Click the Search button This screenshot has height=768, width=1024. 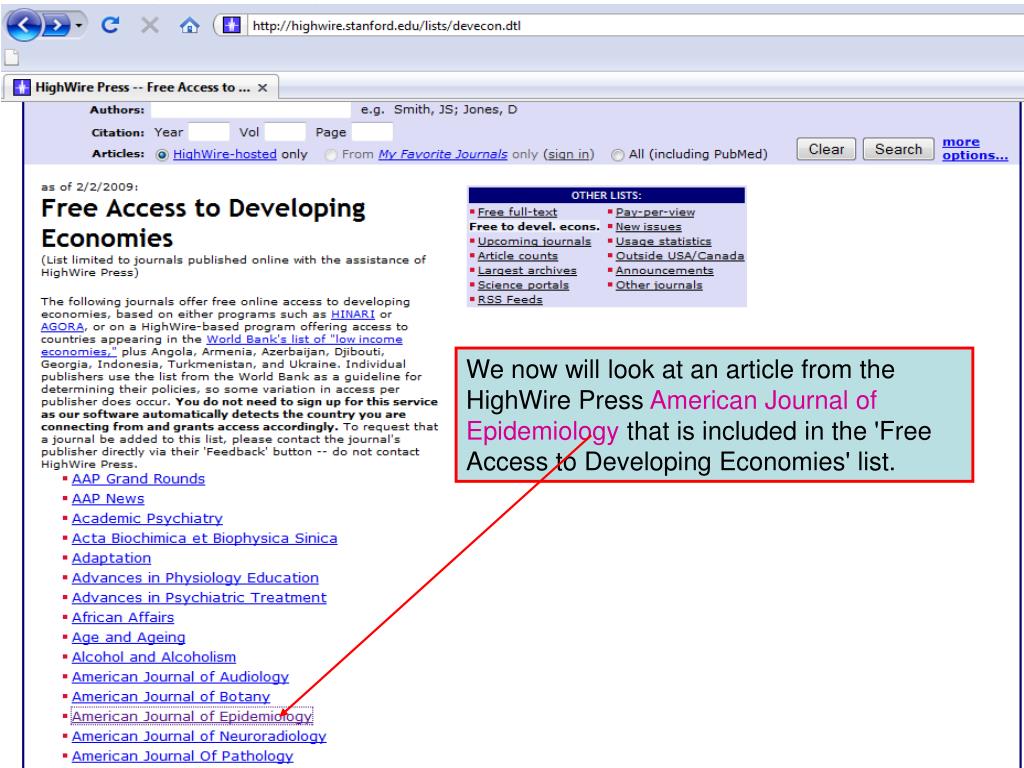pos(898,150)
